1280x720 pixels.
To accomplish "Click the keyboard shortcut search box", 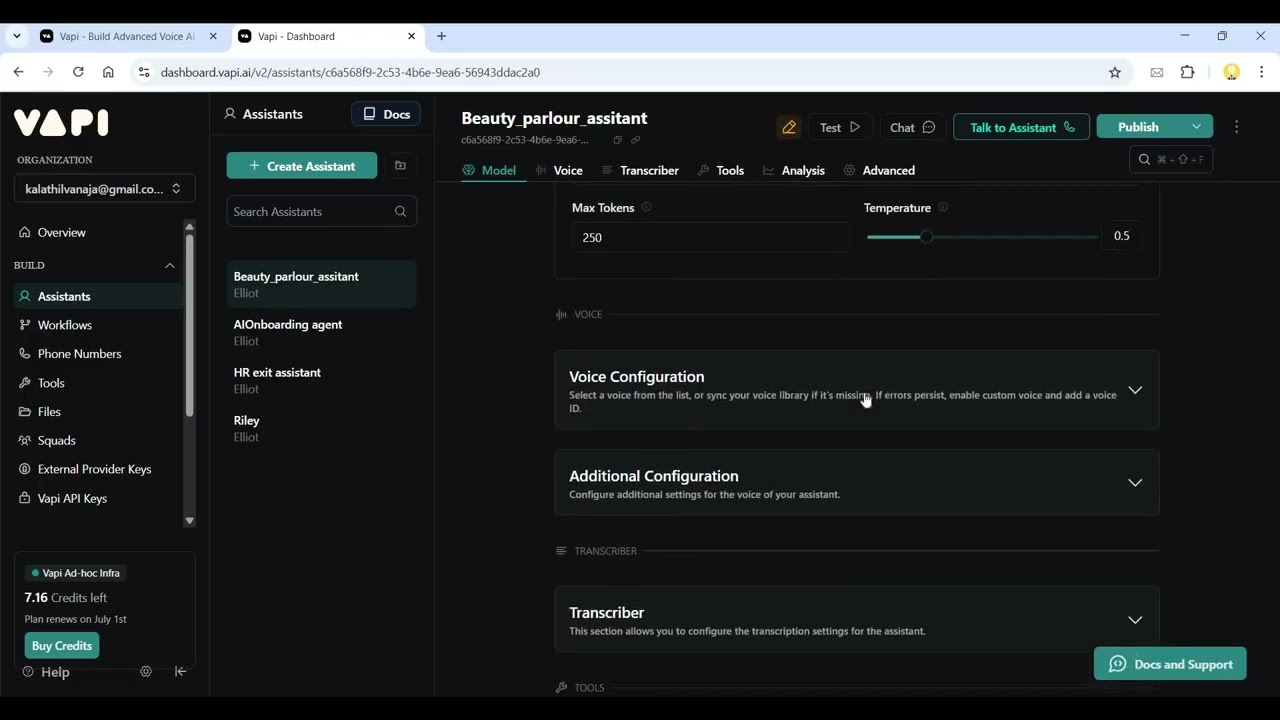I will (x=1171, y=159).
